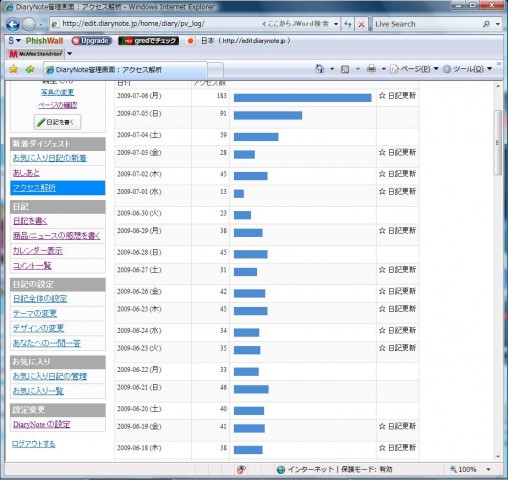Screen dimensions: 508x480
Task: Open the お気に入り一覧 link
Action: coord(38,391)
